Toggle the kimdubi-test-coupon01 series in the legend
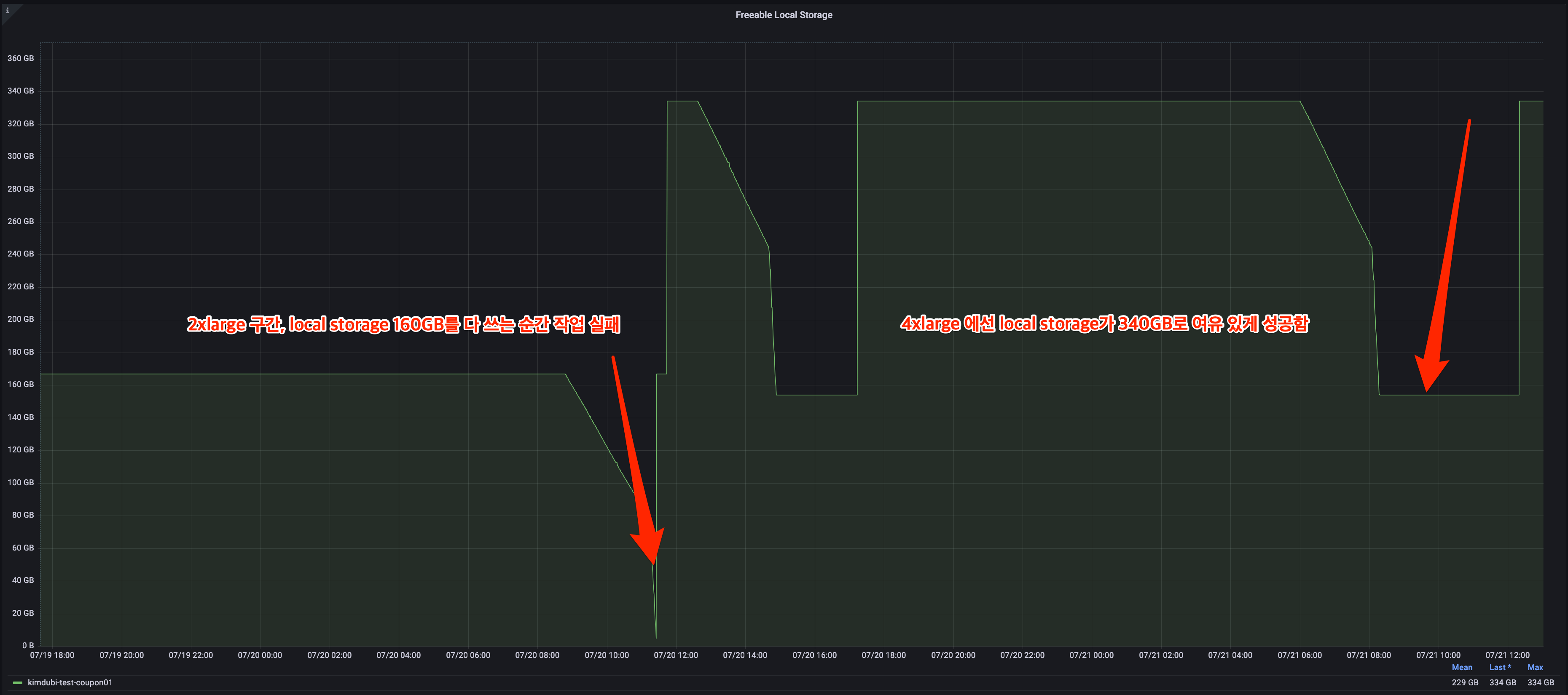The height and width of the screenshot is (695, 1568). [70, 683]
